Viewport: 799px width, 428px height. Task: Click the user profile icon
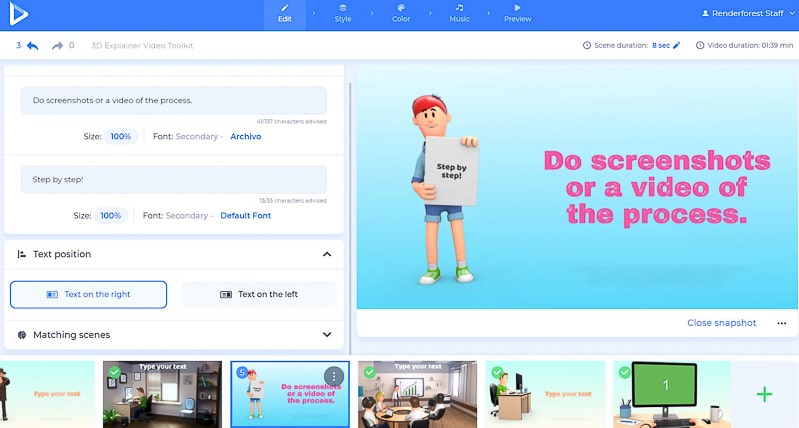705,14
